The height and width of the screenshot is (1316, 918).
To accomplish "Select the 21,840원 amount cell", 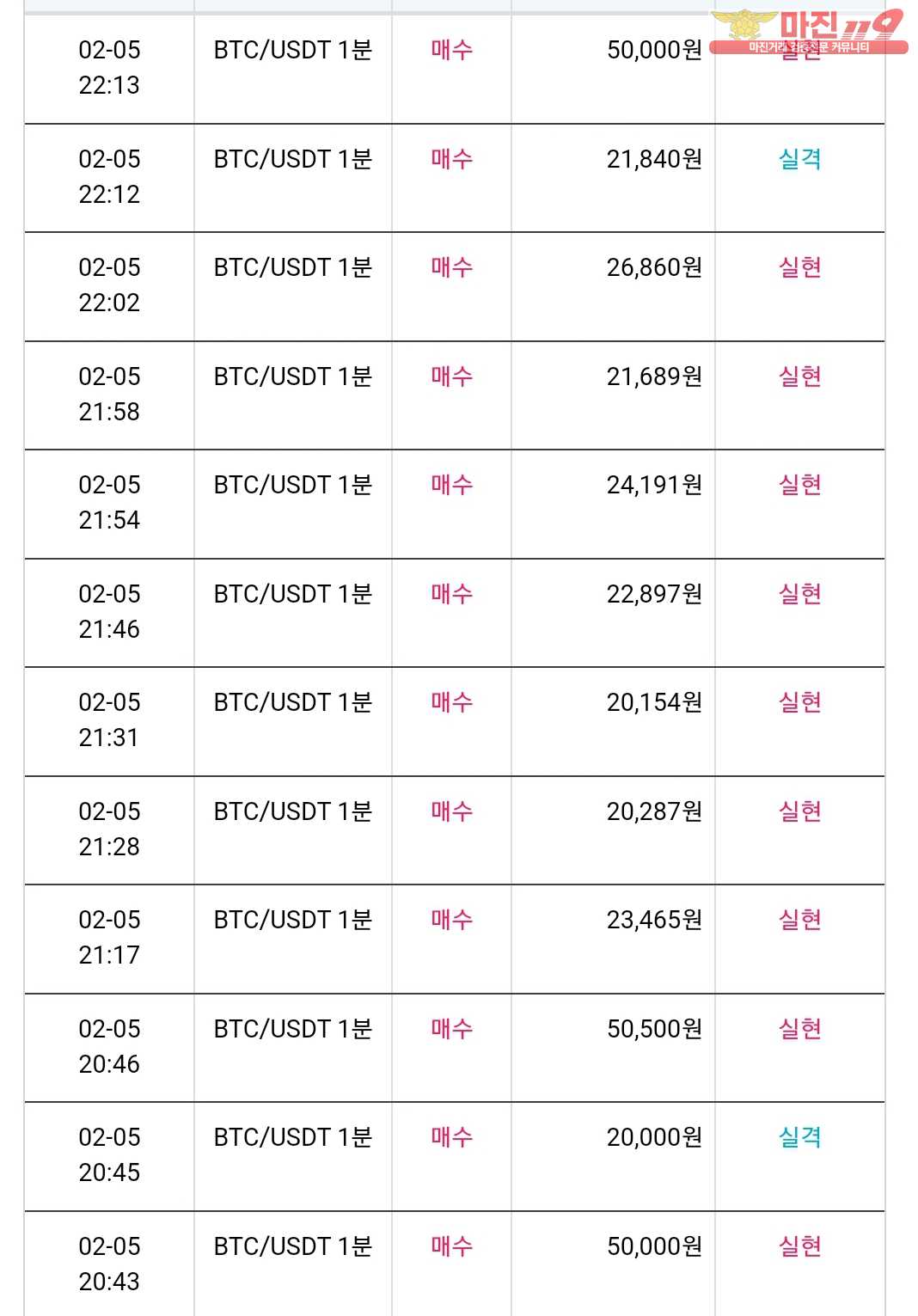I will point(654,159).
